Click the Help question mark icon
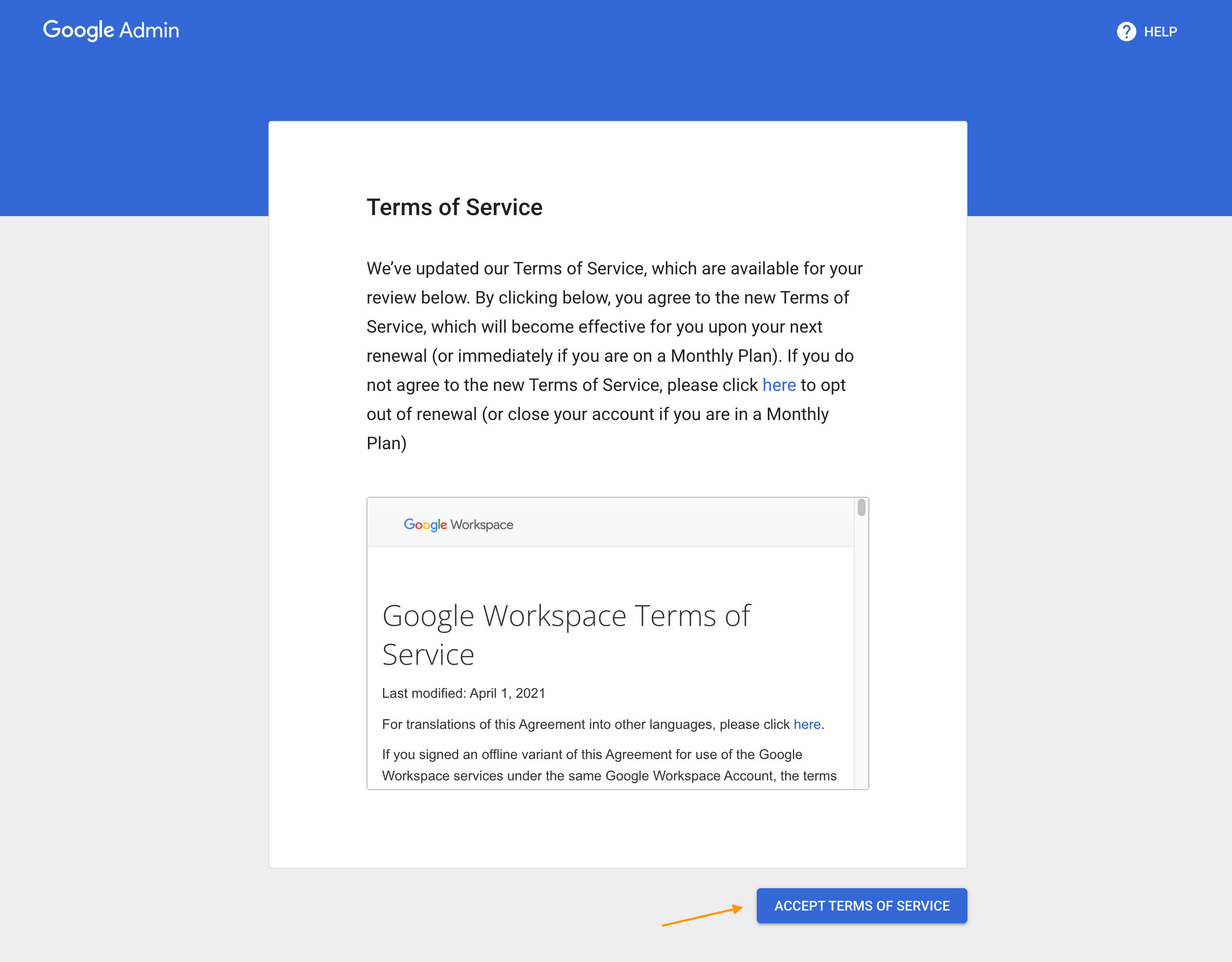Screen dimensions: 1232x962 click(1126, 32)
